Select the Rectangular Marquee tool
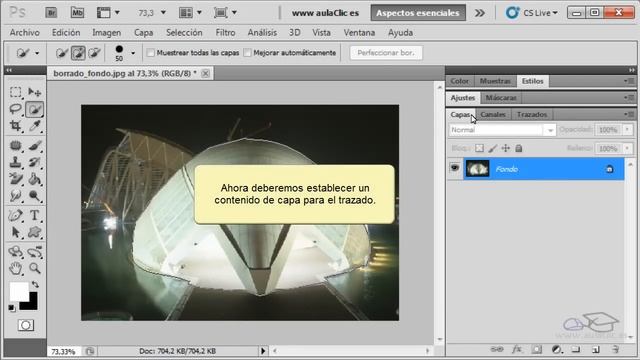Image resolution: width=640 pixels, height=360 pixels. point(16,92)
